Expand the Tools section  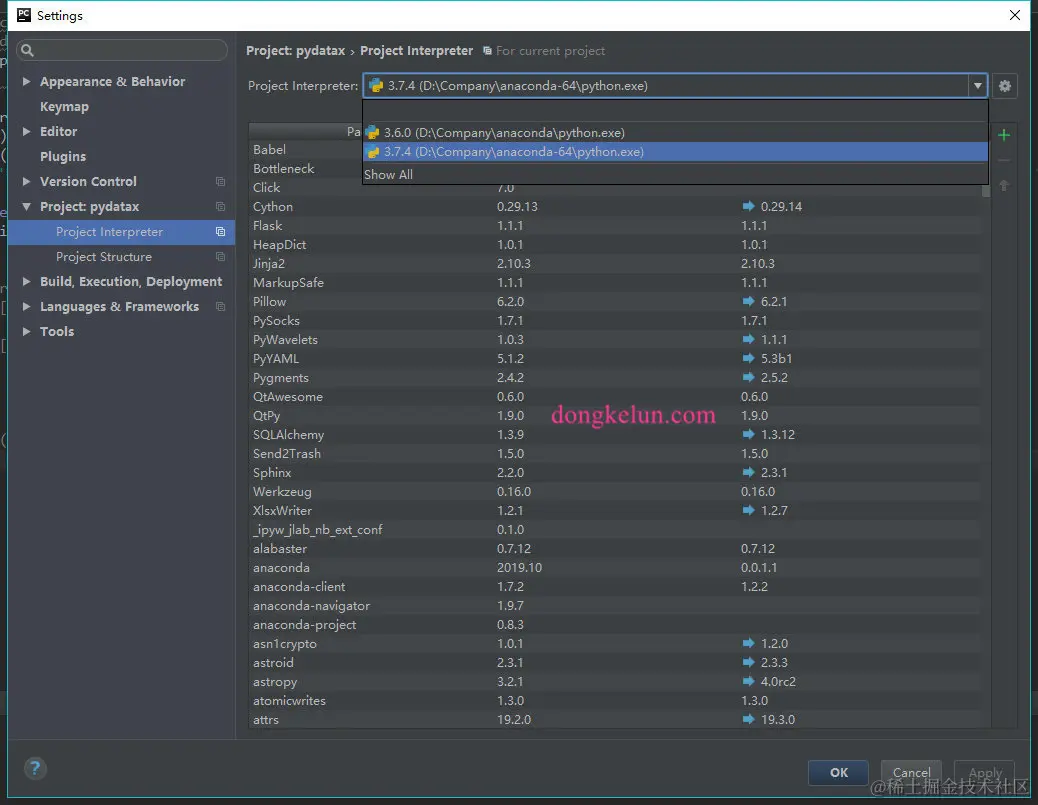point(26,331)
